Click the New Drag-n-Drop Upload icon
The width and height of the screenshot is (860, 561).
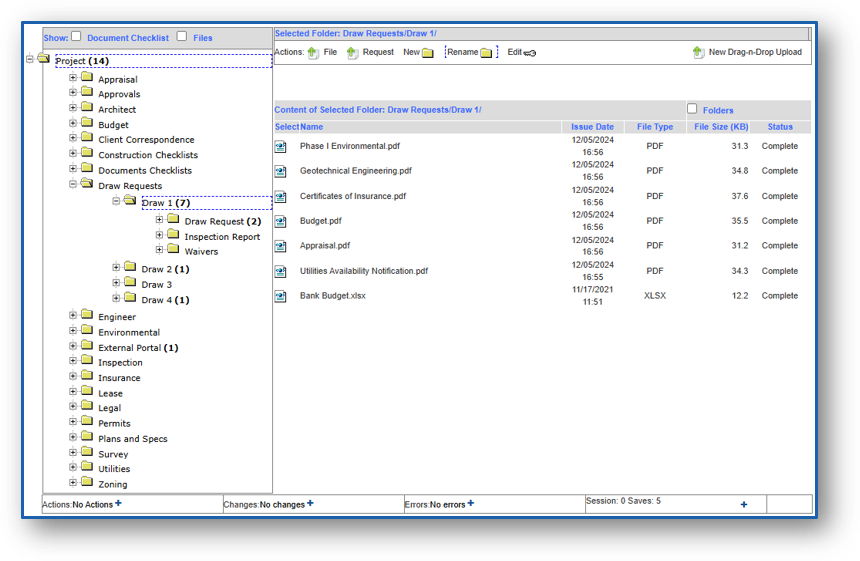(698, 53)
